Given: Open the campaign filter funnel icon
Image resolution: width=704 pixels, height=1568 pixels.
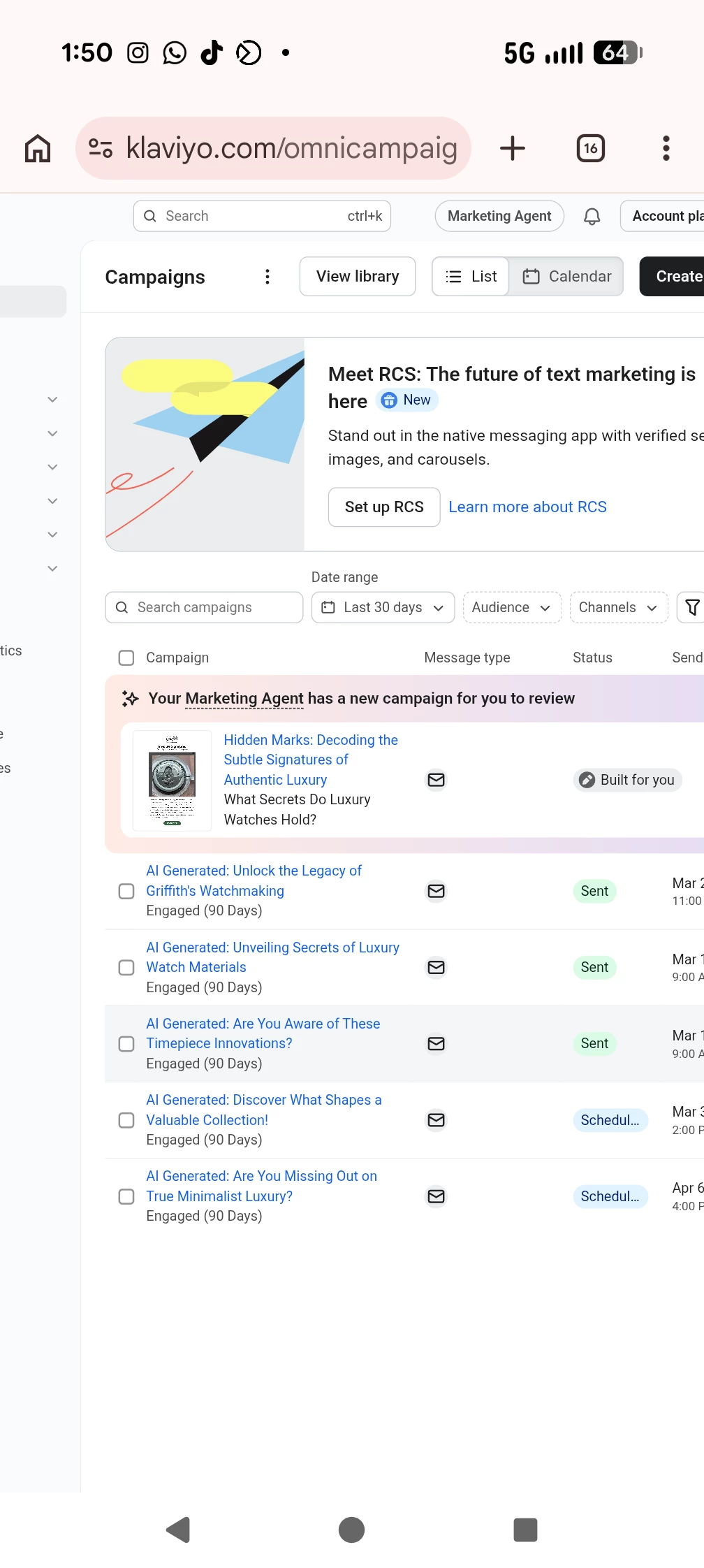Looking at the screenshot, I should coord(691,607).
